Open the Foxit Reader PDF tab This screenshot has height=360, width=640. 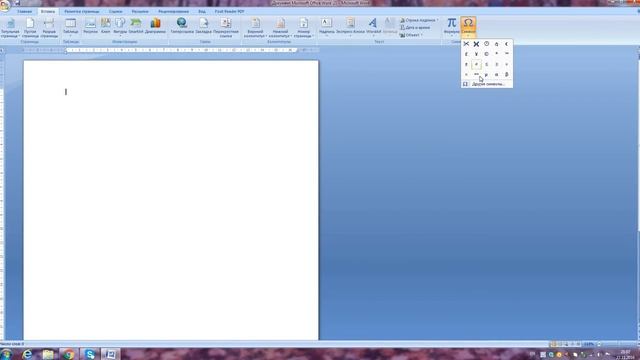tap(229, 11)
